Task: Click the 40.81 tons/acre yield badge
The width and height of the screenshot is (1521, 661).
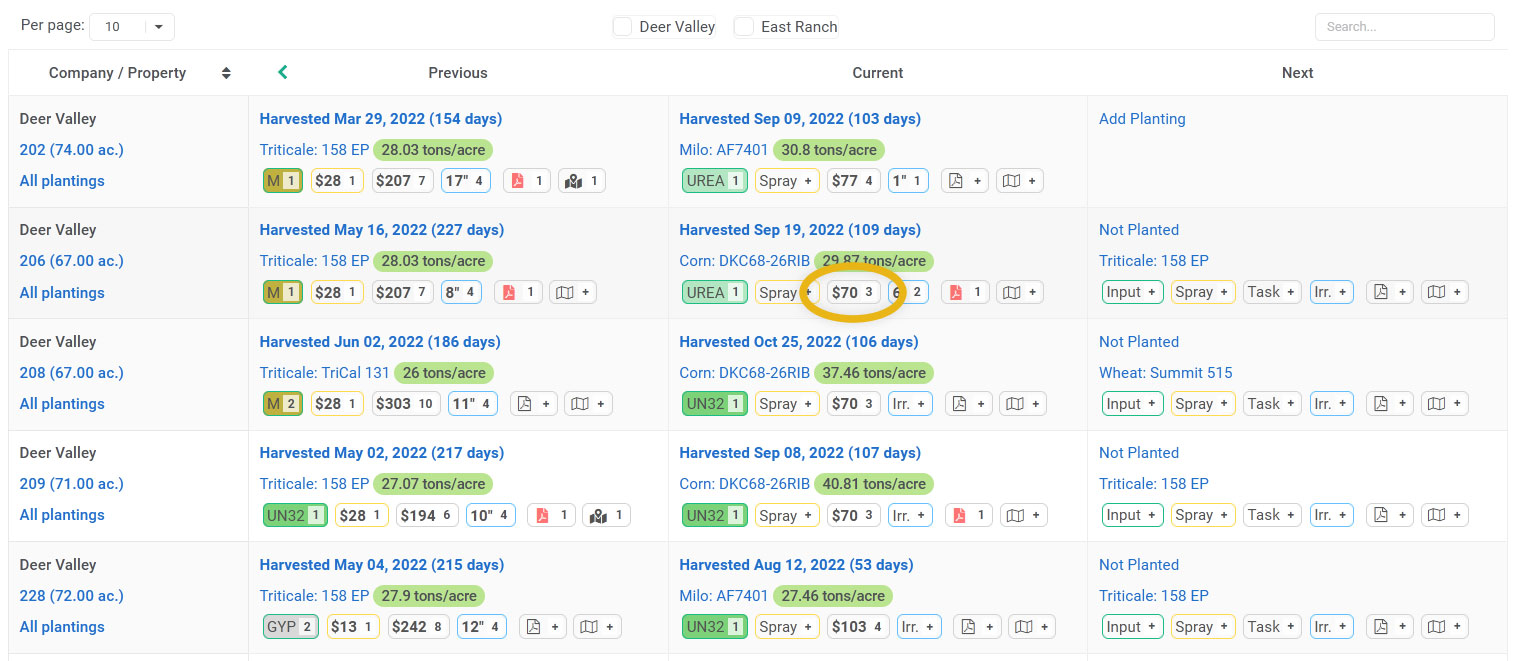Action: click(875, 484)
